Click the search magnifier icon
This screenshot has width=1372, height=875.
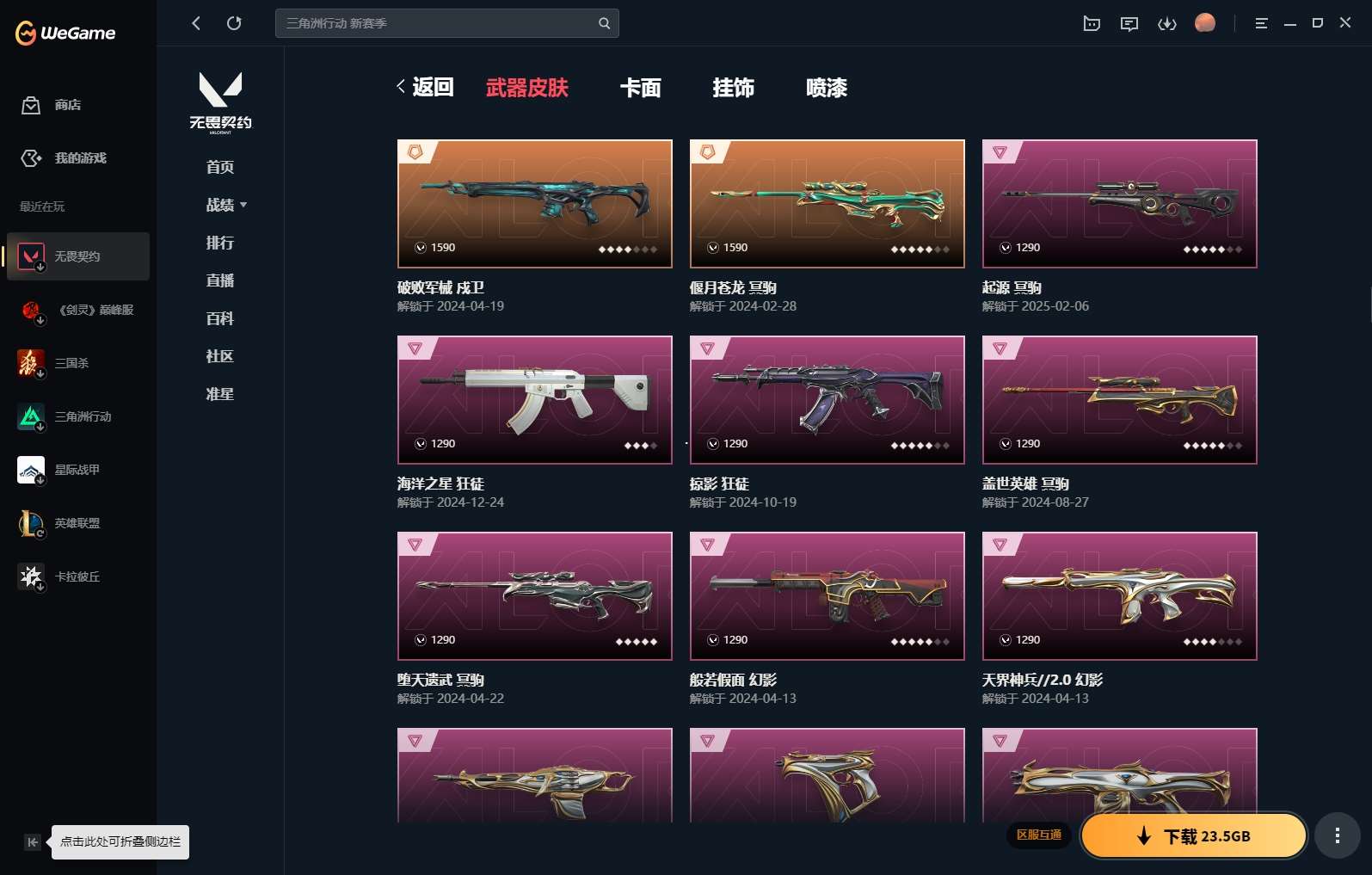pos(605,23)
